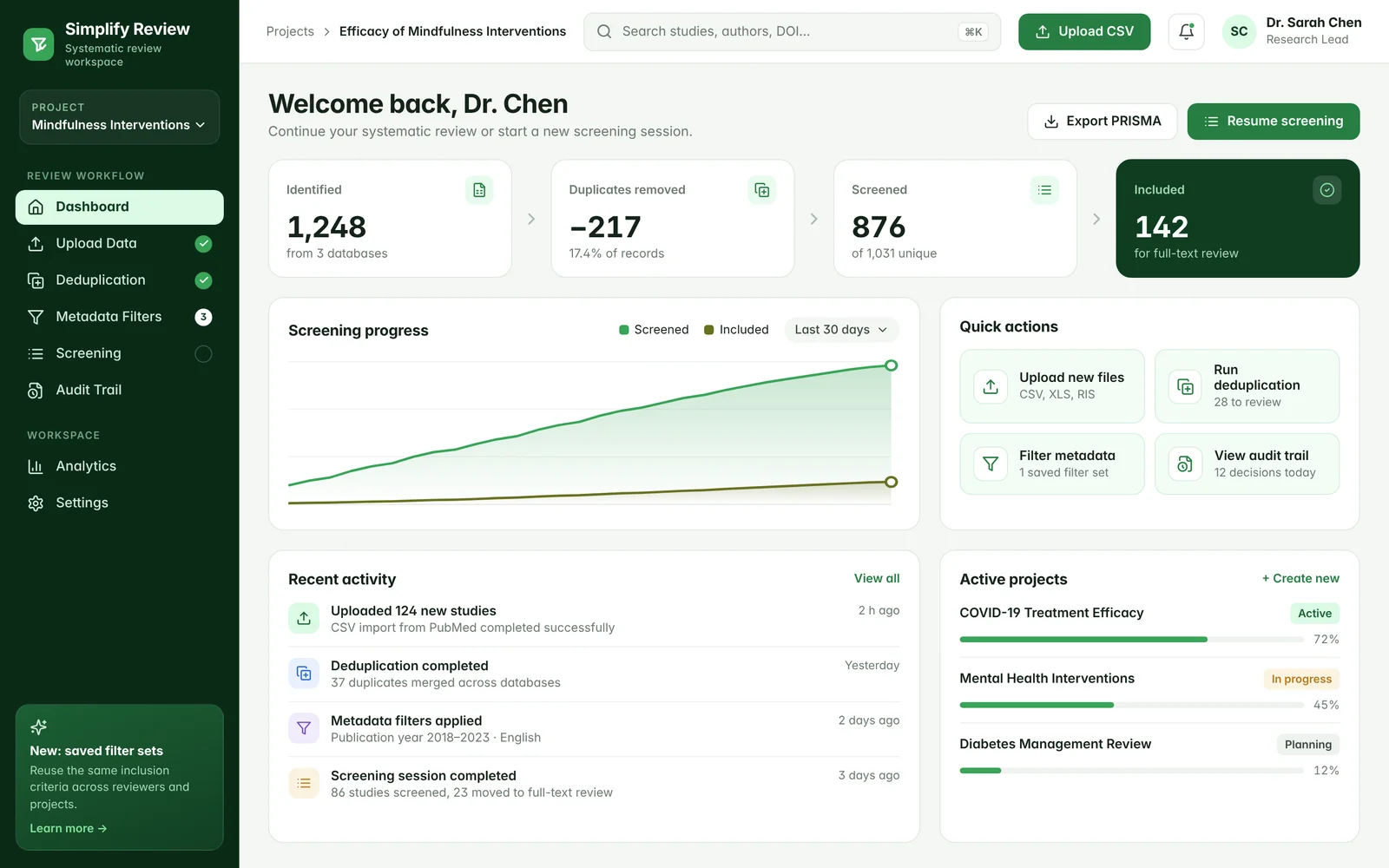
Task: Click the Identified card document icon
Action: pyautogui.click(x=479, y=190)
